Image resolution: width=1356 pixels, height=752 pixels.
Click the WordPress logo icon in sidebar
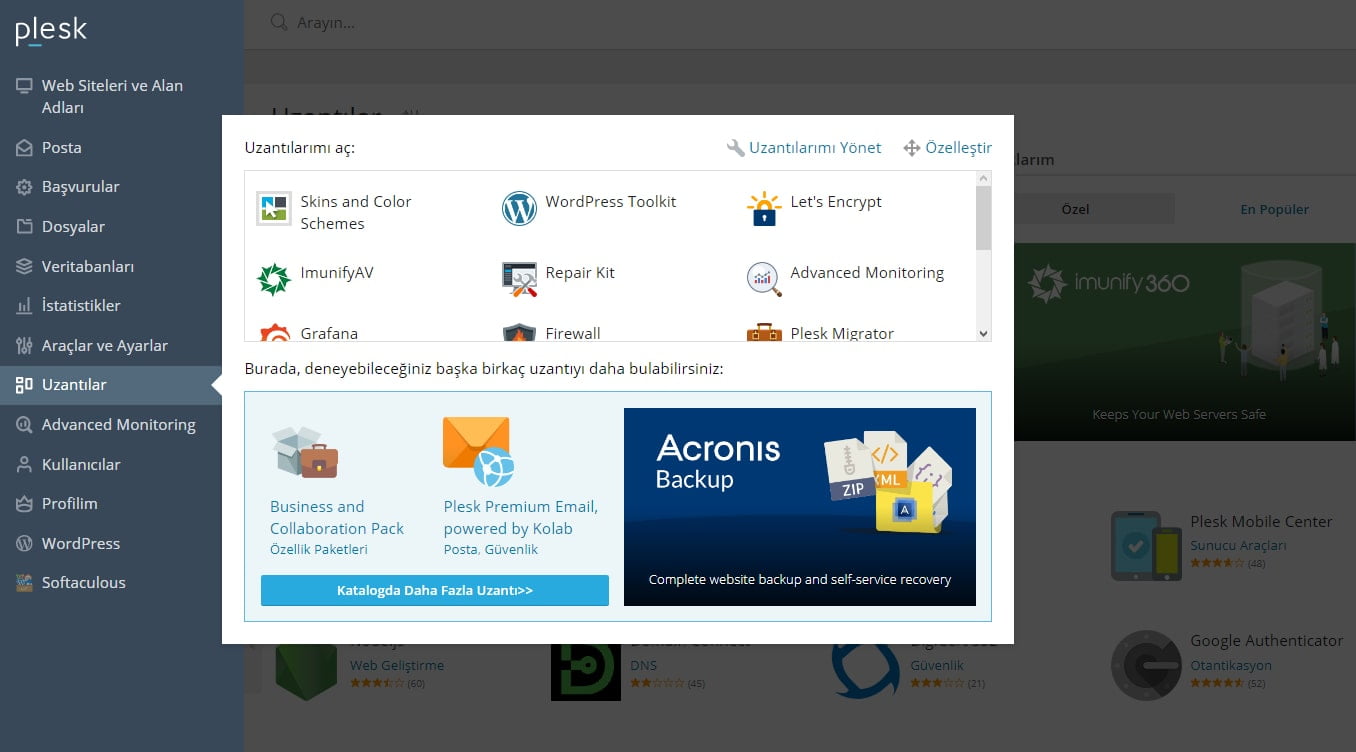(24, 544)
